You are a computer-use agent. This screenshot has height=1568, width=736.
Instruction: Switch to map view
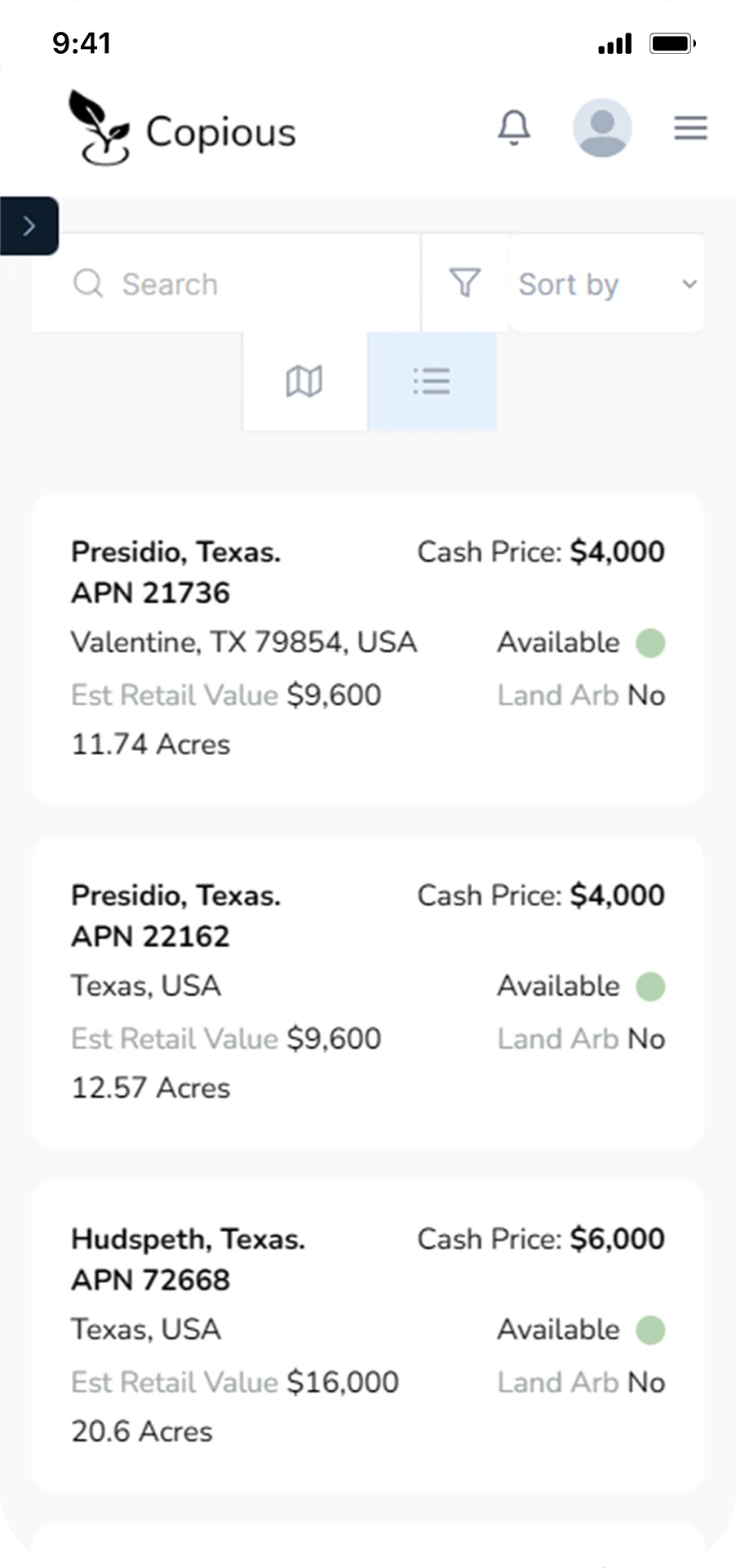(304, 381)
